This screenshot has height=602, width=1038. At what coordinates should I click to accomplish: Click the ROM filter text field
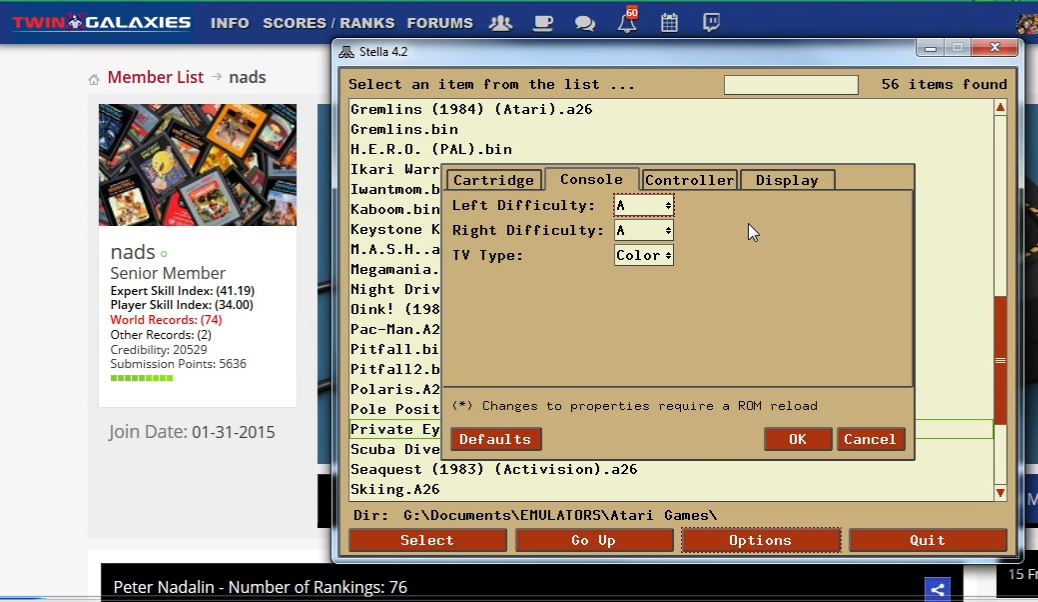click(x=791, y=85)
